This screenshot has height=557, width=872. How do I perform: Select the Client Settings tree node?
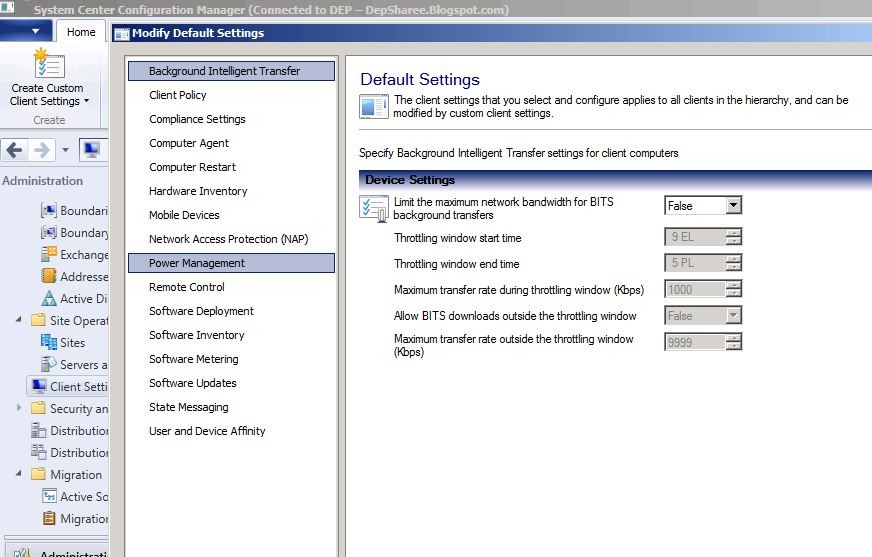[x=68, y=386]
